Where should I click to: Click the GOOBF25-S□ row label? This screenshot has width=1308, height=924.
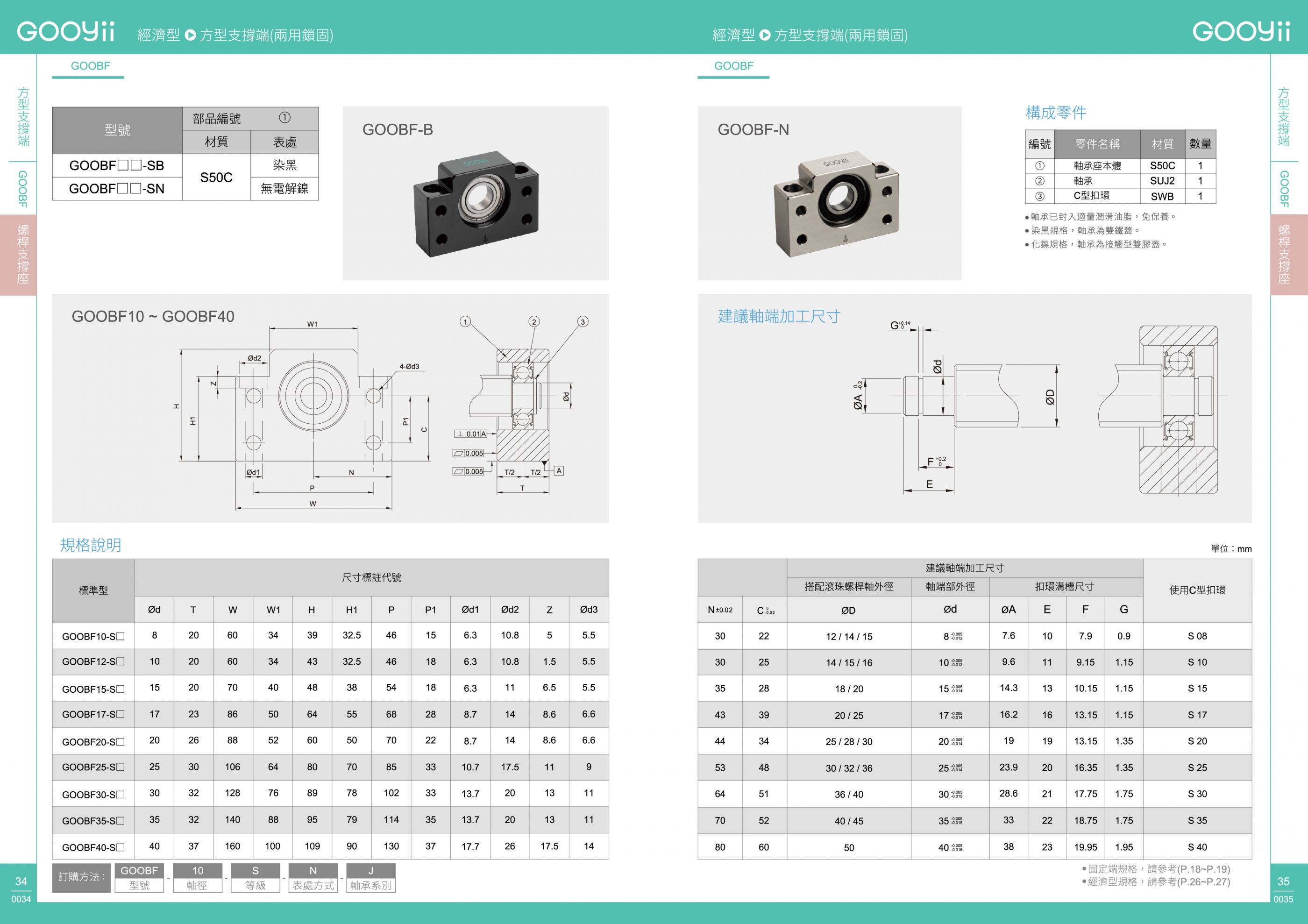tap(93, 768)
